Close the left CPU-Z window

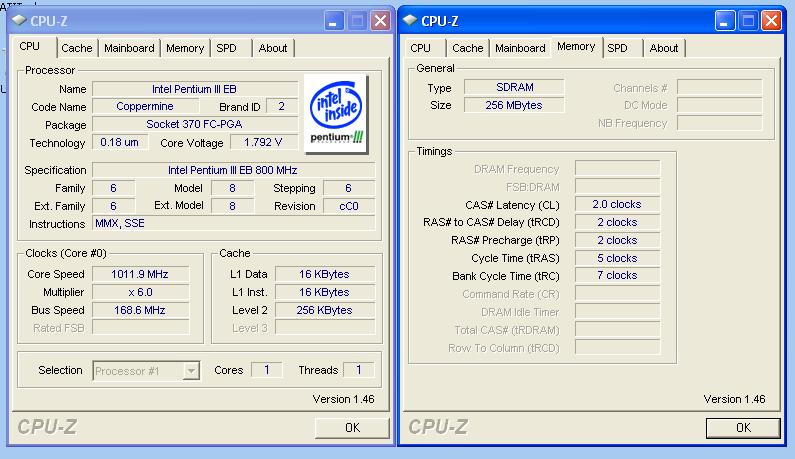click(380, 21)
